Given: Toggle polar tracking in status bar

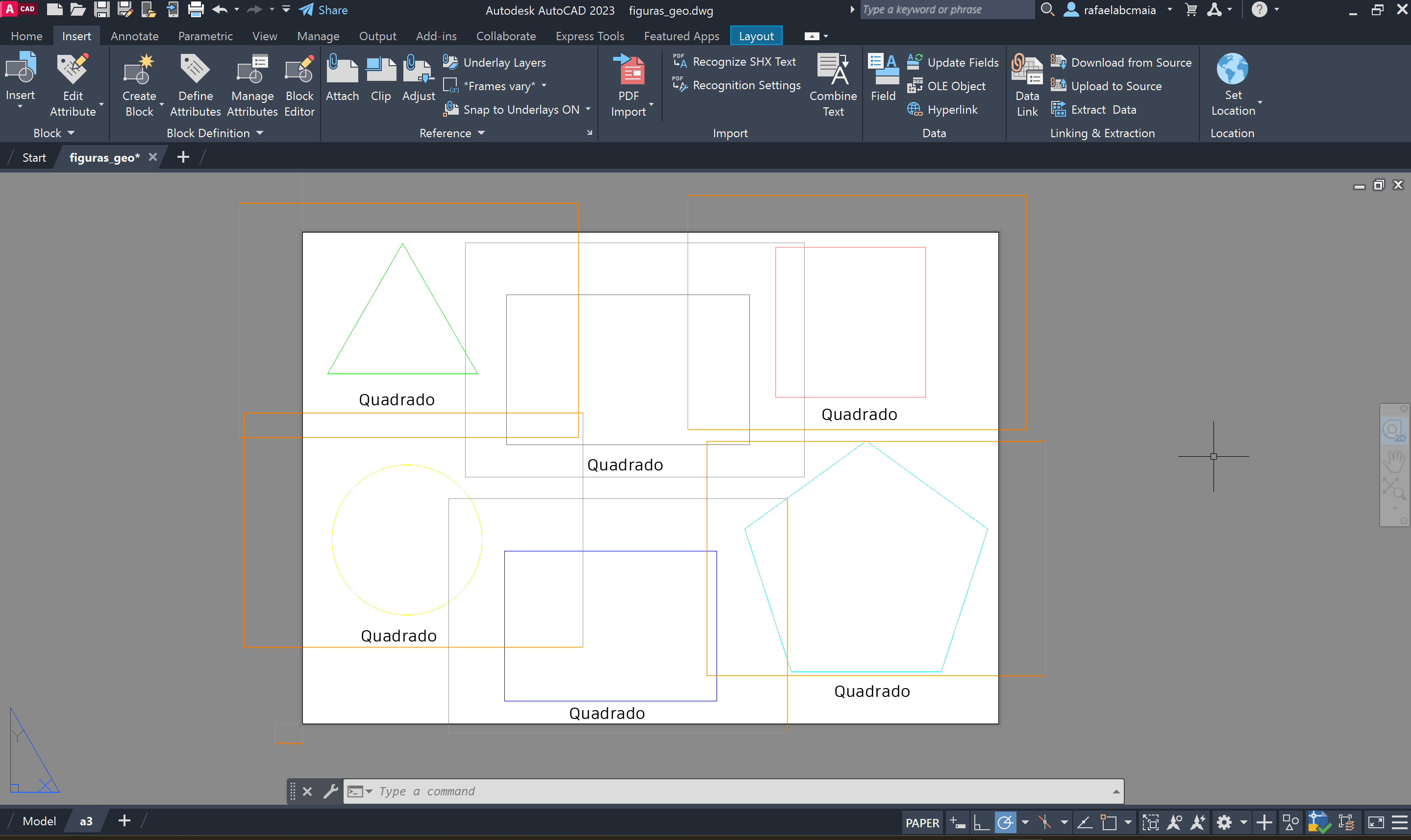Looking at the screenshot, I should pyautogui.click(x=1006, y=822).
